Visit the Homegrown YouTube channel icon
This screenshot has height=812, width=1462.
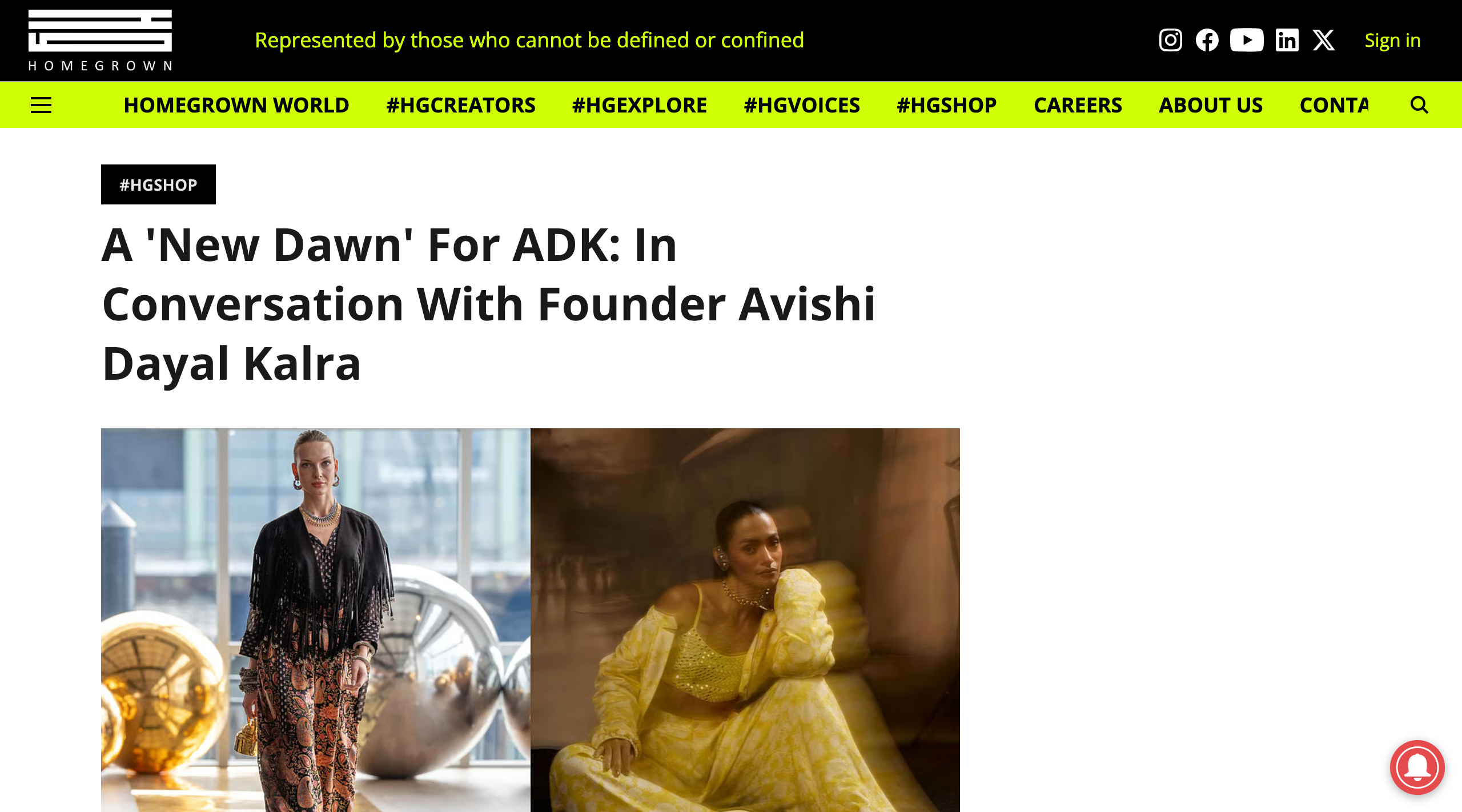[x=1247, y=40]
